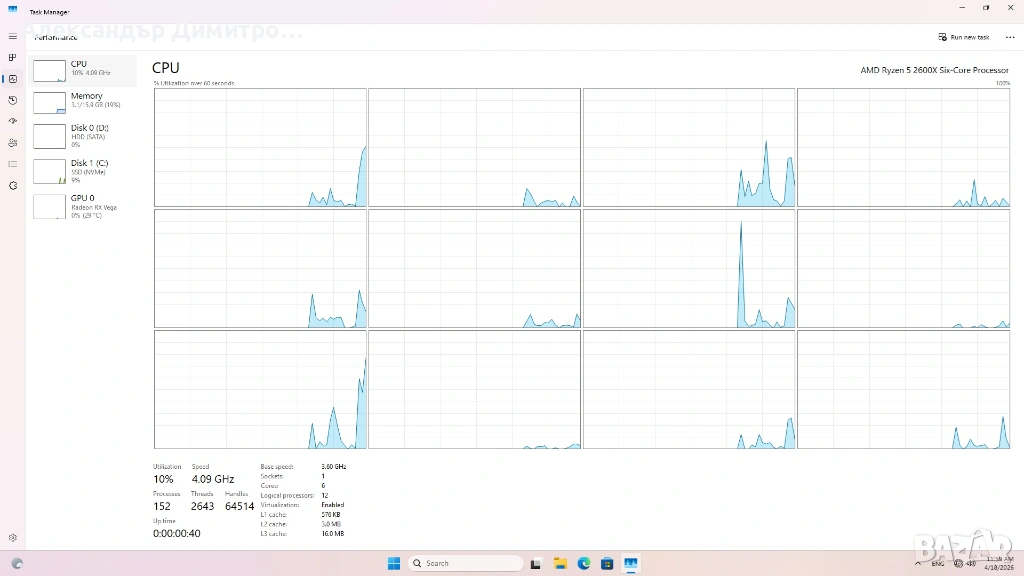
Task: Go to the Processes page
Action: 12,58
